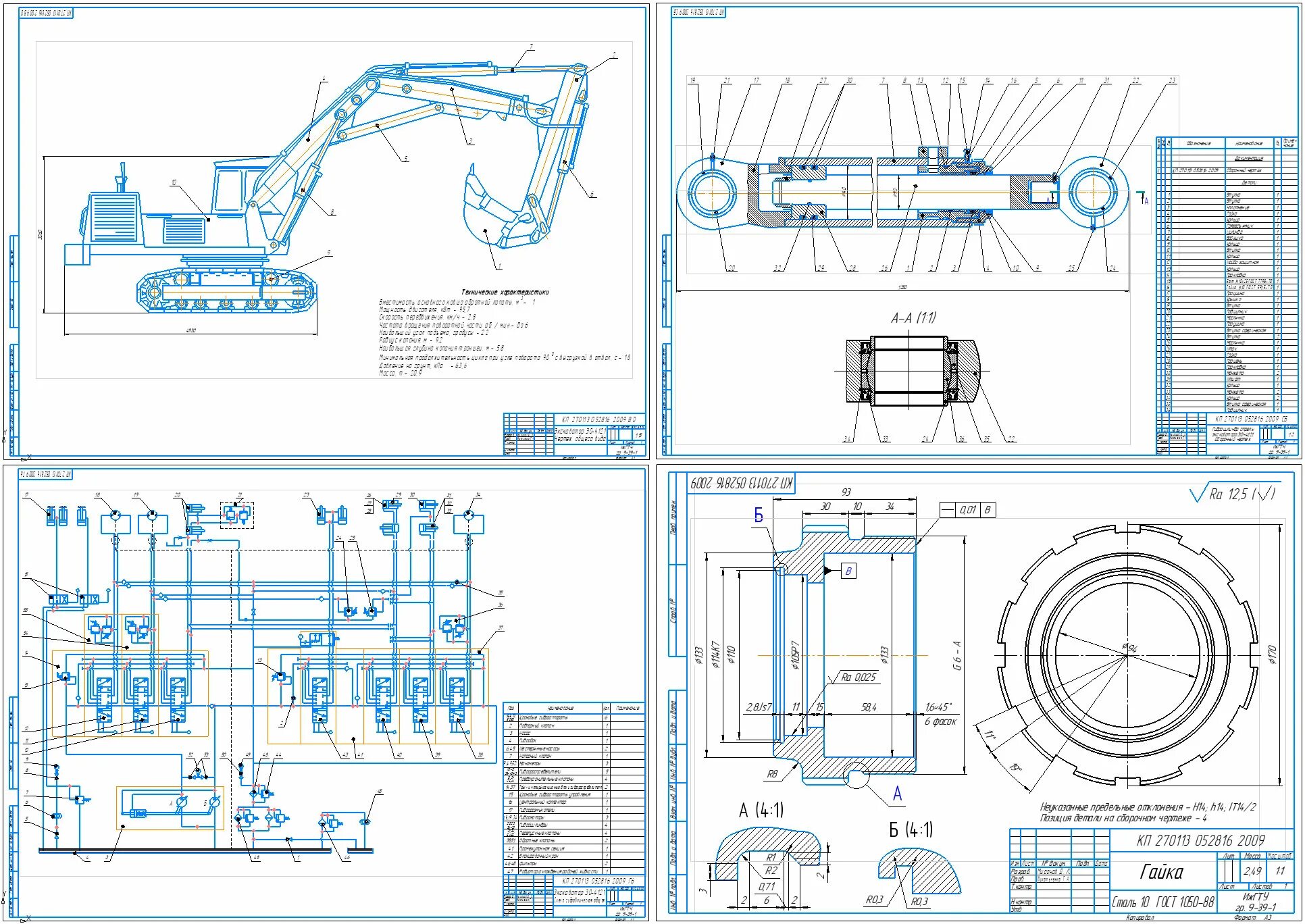
Task: Click 'Ra 12,5' roughness symbol
Action: click(1233, 494)
